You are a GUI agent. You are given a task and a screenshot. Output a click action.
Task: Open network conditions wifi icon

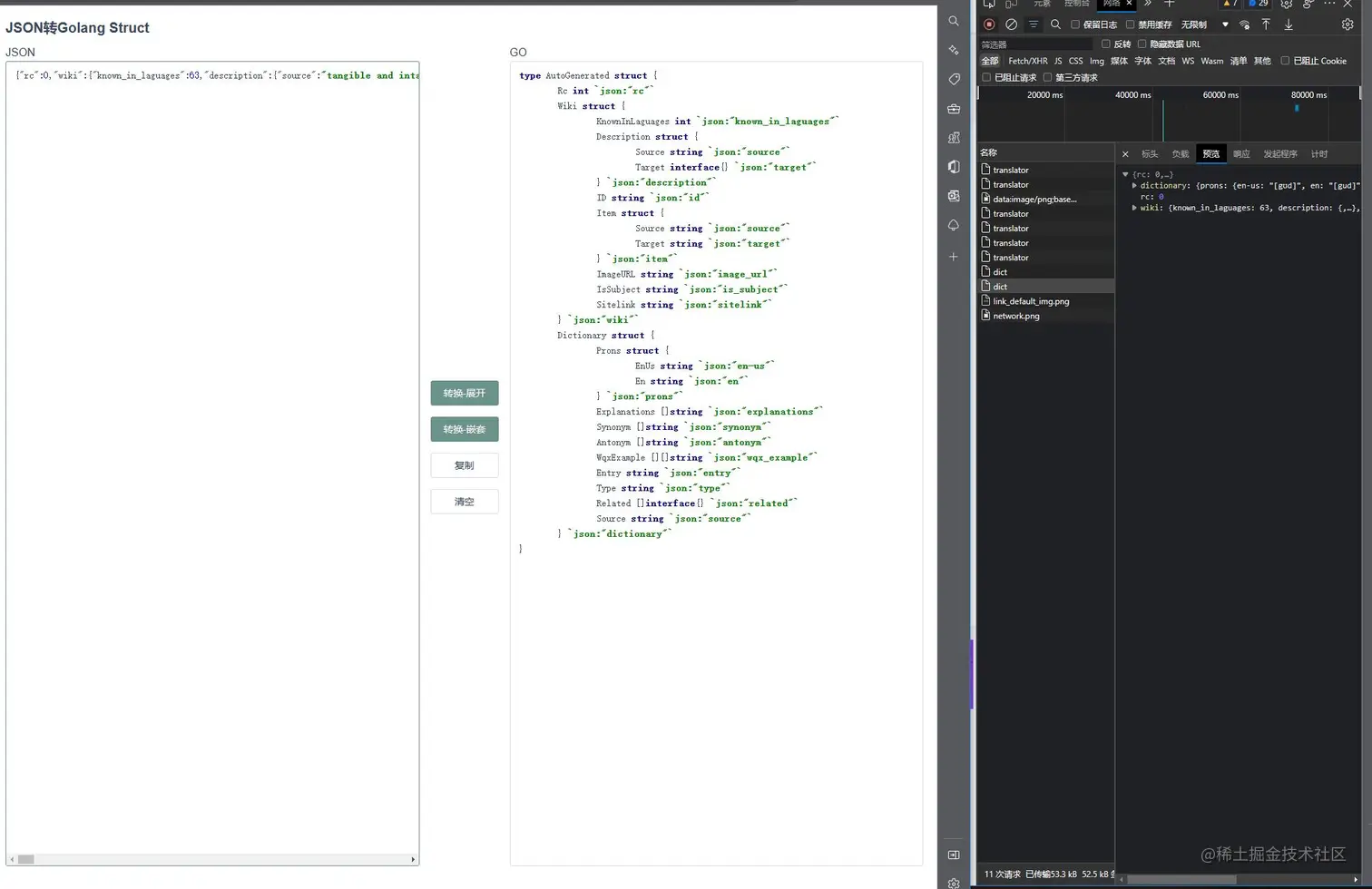click(x=1245, y=24)
